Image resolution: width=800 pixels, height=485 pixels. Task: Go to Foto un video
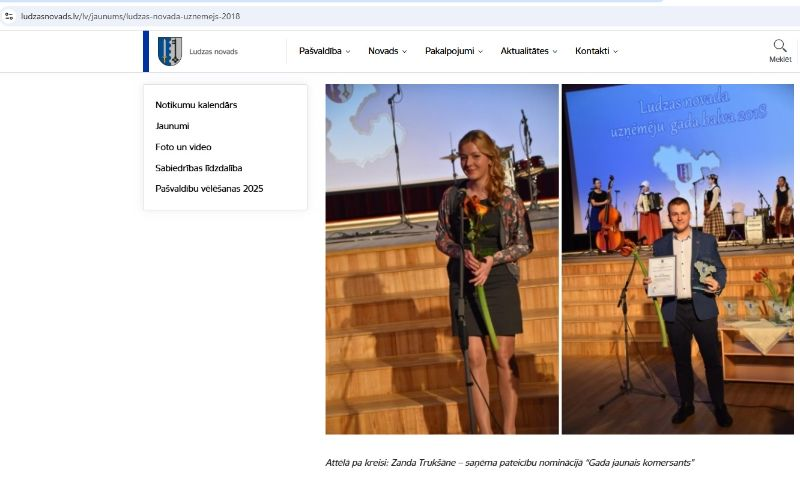tap(183, 147)
